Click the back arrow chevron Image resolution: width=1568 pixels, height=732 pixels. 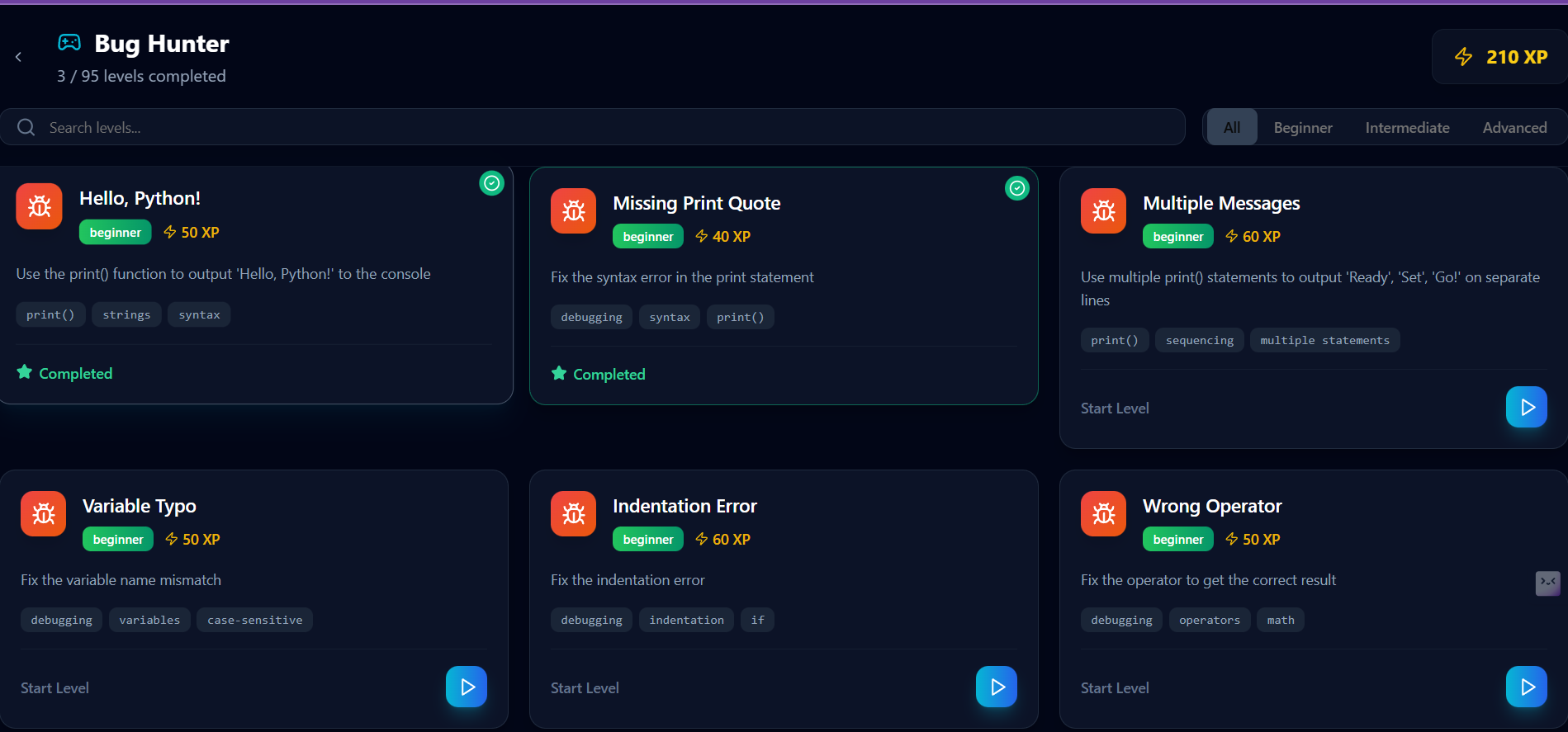click(18, 57)
